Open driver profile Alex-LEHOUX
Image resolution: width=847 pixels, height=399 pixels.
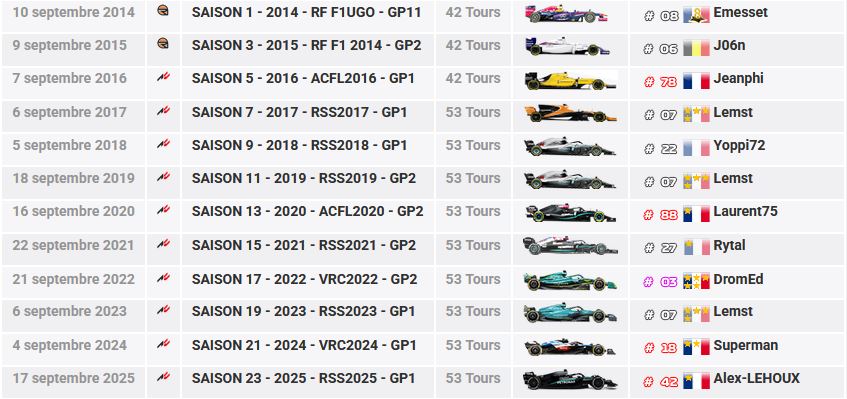coord(756,378)
